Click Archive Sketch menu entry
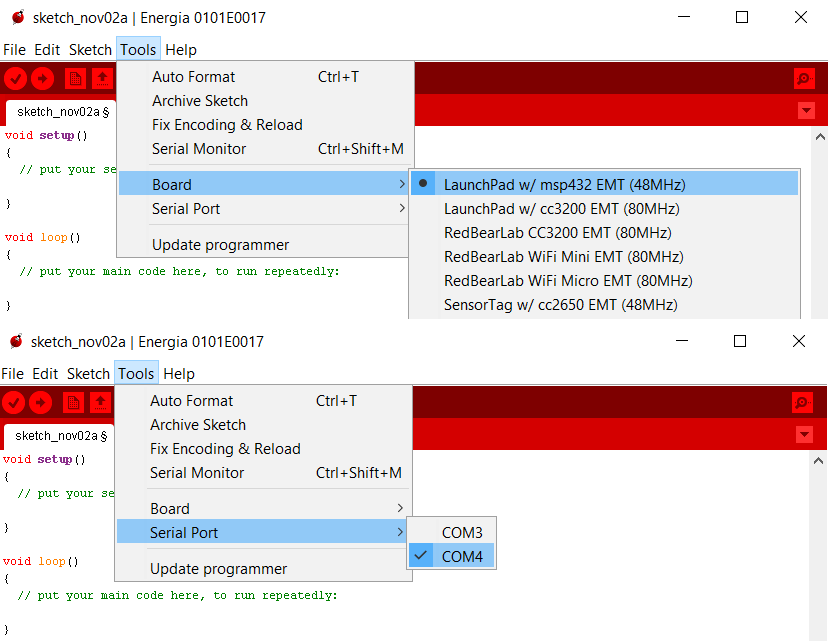The height and width of the screenshot is (641, 828). coord(199,101)
